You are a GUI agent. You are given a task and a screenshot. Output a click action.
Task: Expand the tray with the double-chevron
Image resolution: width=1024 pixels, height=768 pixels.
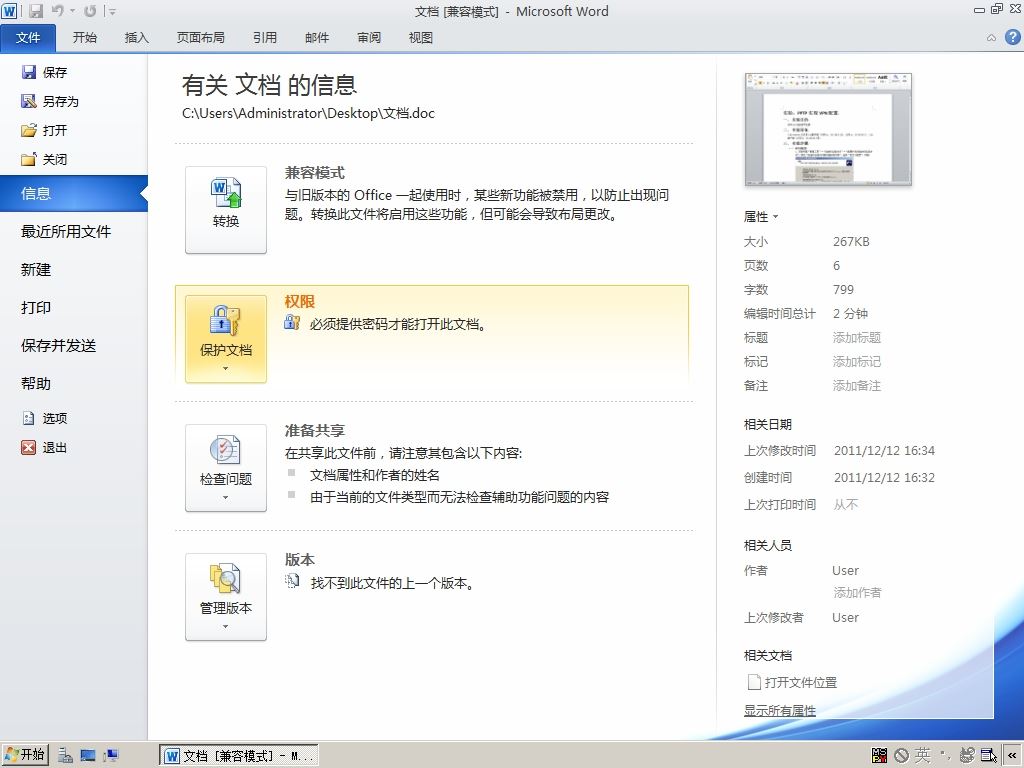pos(1012,756)
